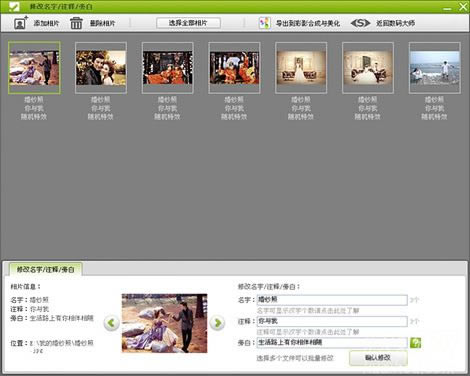Screen dimensions: 470x376
Task: Click inside the name input field
Action: pyautogui.click(x=332, y=300)
